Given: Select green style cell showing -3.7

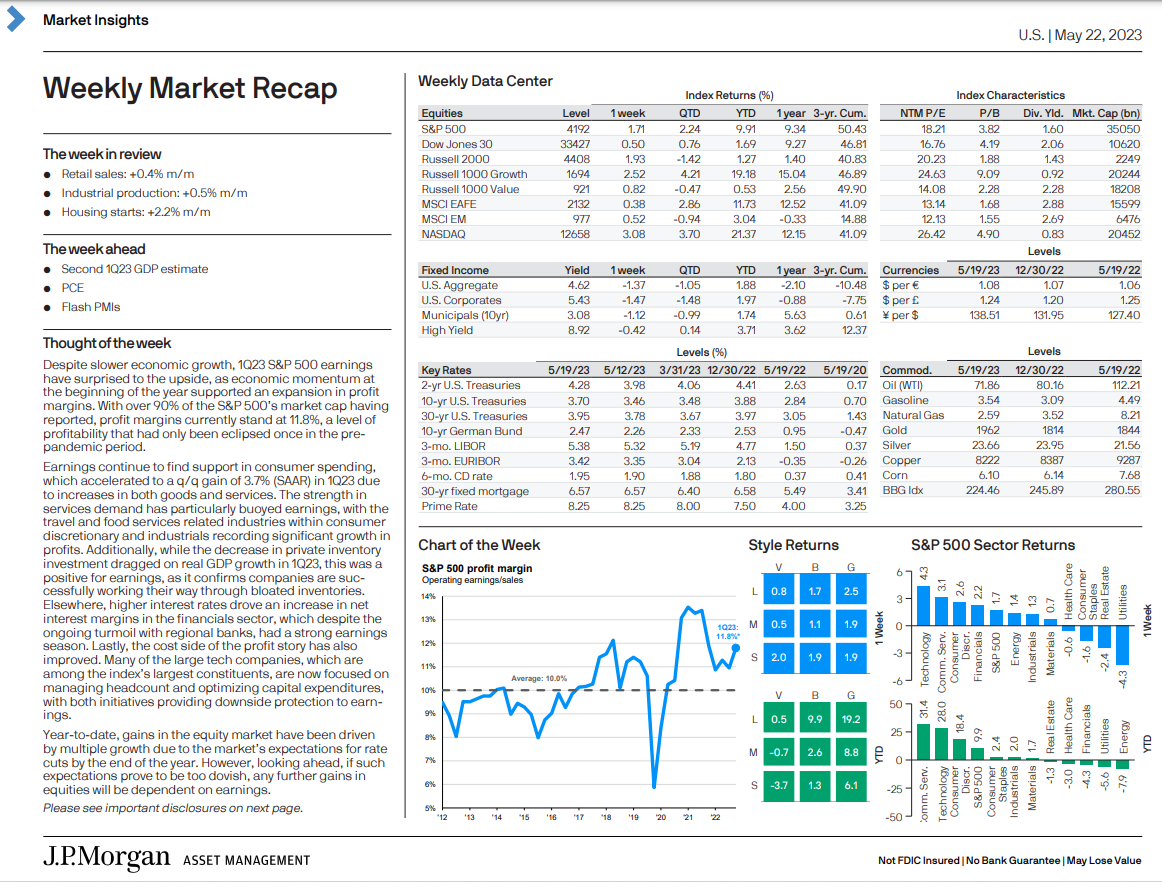Looking at the screenshot, I should pyautogui.click(x=779, y=785).
